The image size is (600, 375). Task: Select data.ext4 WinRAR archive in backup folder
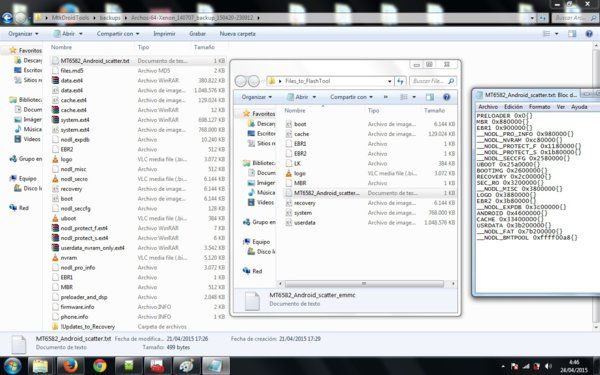[x=72, y=80]
